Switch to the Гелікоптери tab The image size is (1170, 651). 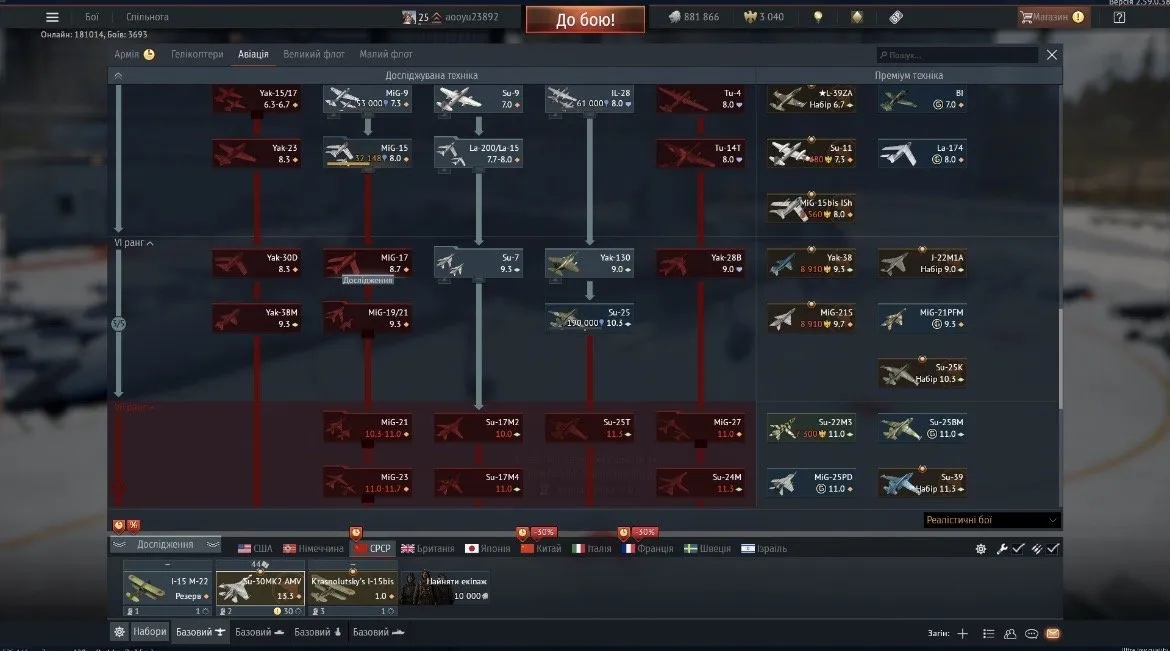click(197, 54)
